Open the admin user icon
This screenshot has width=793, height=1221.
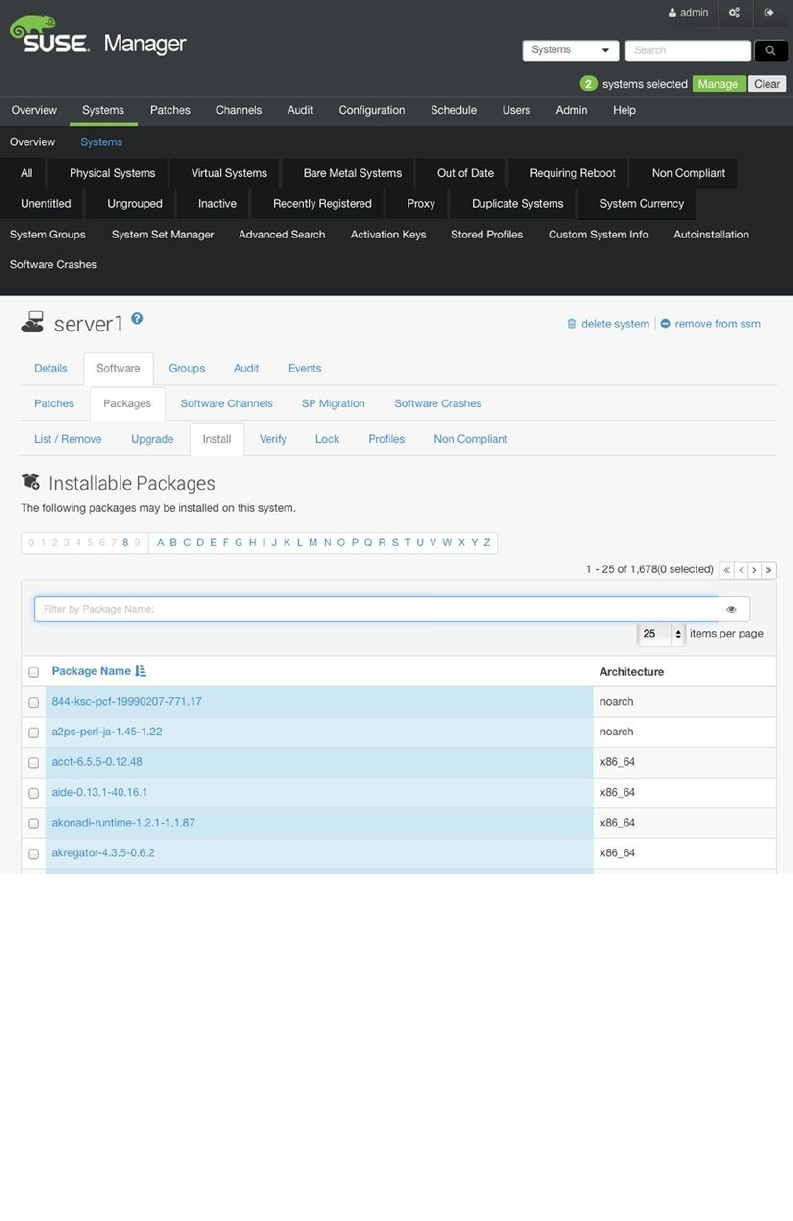673,13
